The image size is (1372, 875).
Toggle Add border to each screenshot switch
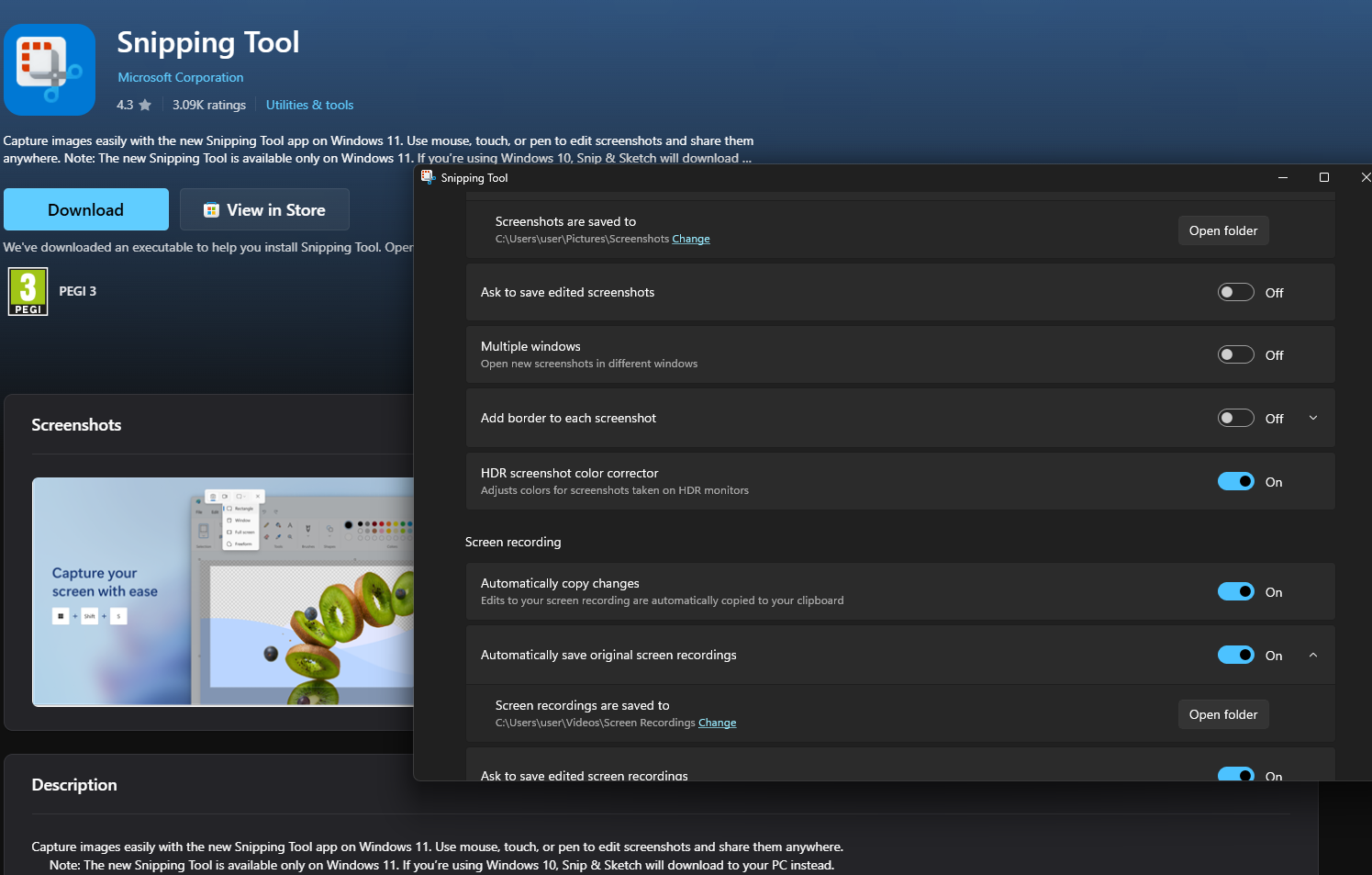pos(1235,418)
